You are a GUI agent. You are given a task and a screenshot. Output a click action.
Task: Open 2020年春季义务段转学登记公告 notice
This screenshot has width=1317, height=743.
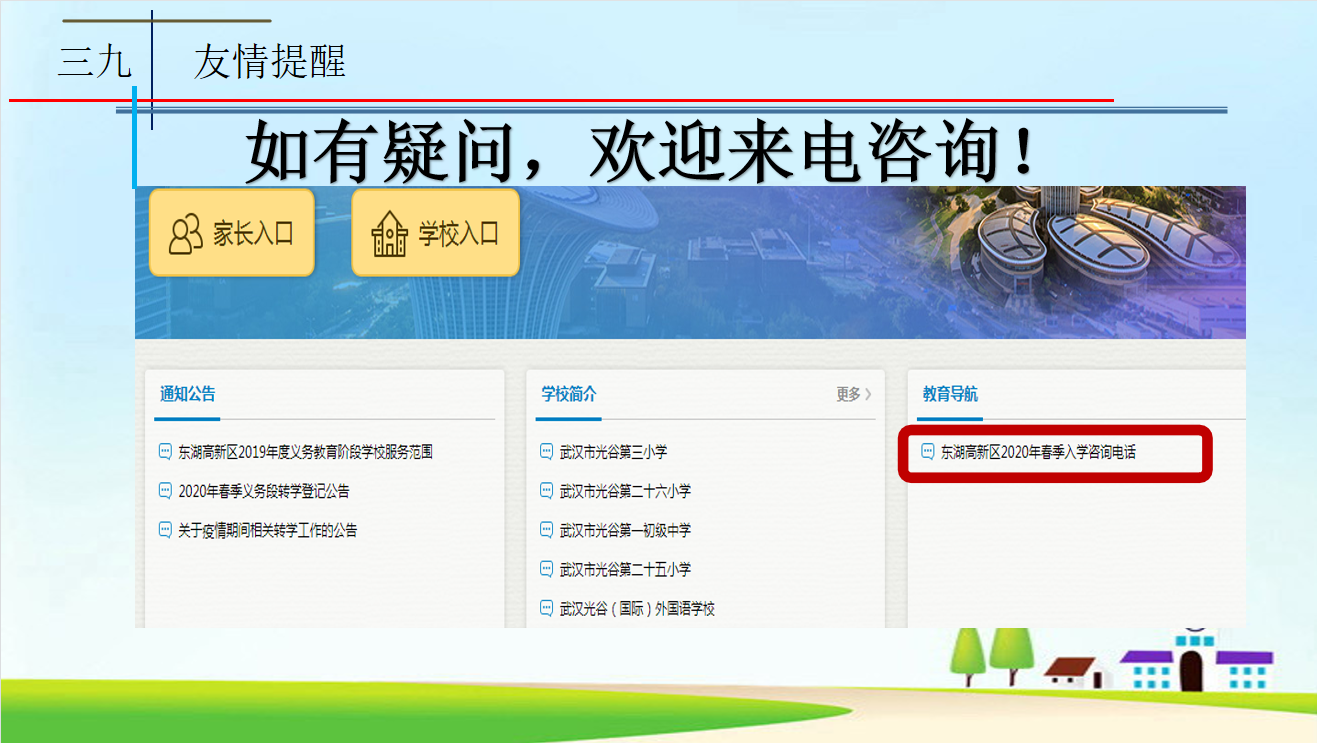[264, 491]
